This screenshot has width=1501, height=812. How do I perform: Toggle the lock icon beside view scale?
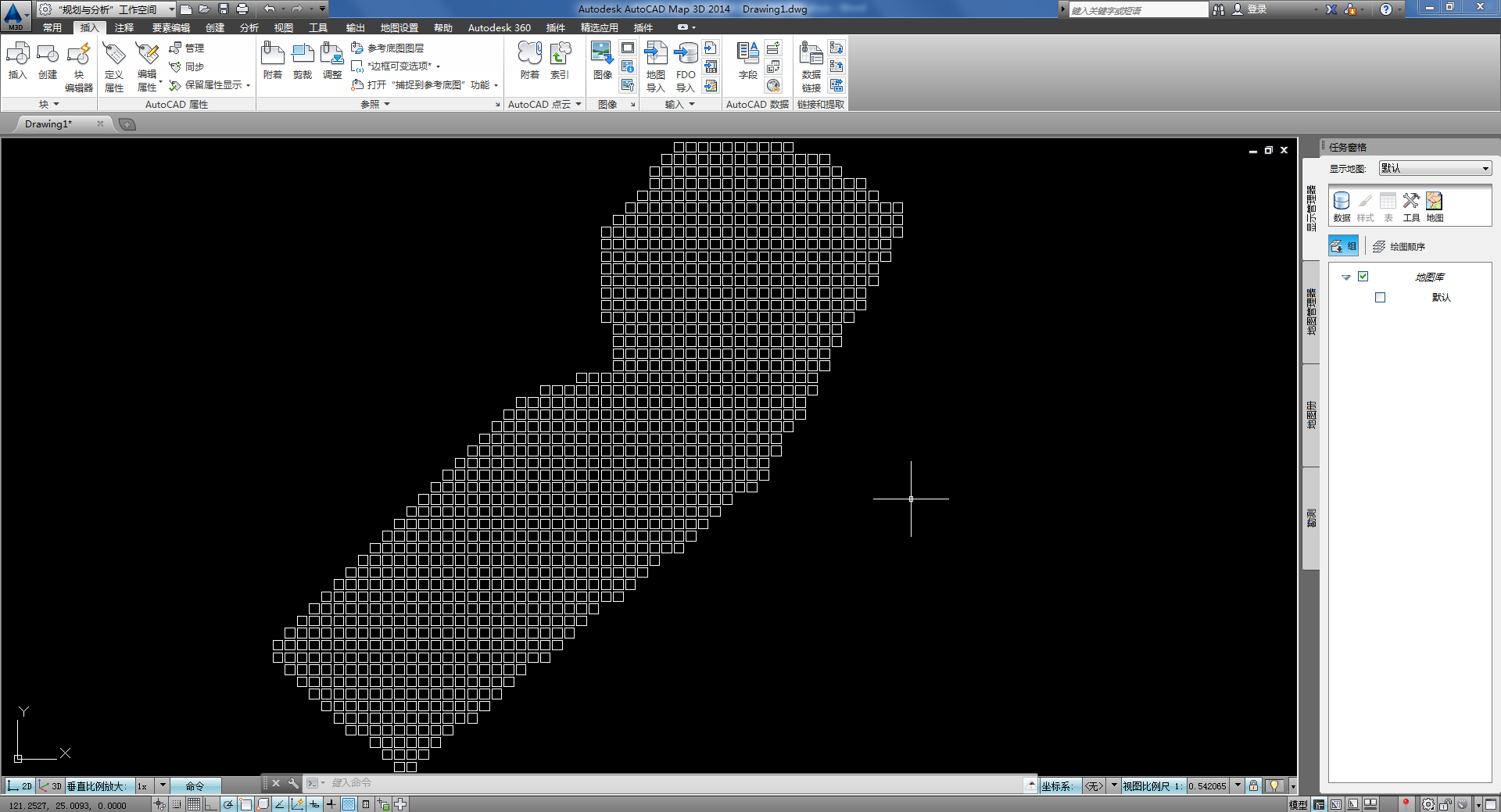tap(1253, 785)
